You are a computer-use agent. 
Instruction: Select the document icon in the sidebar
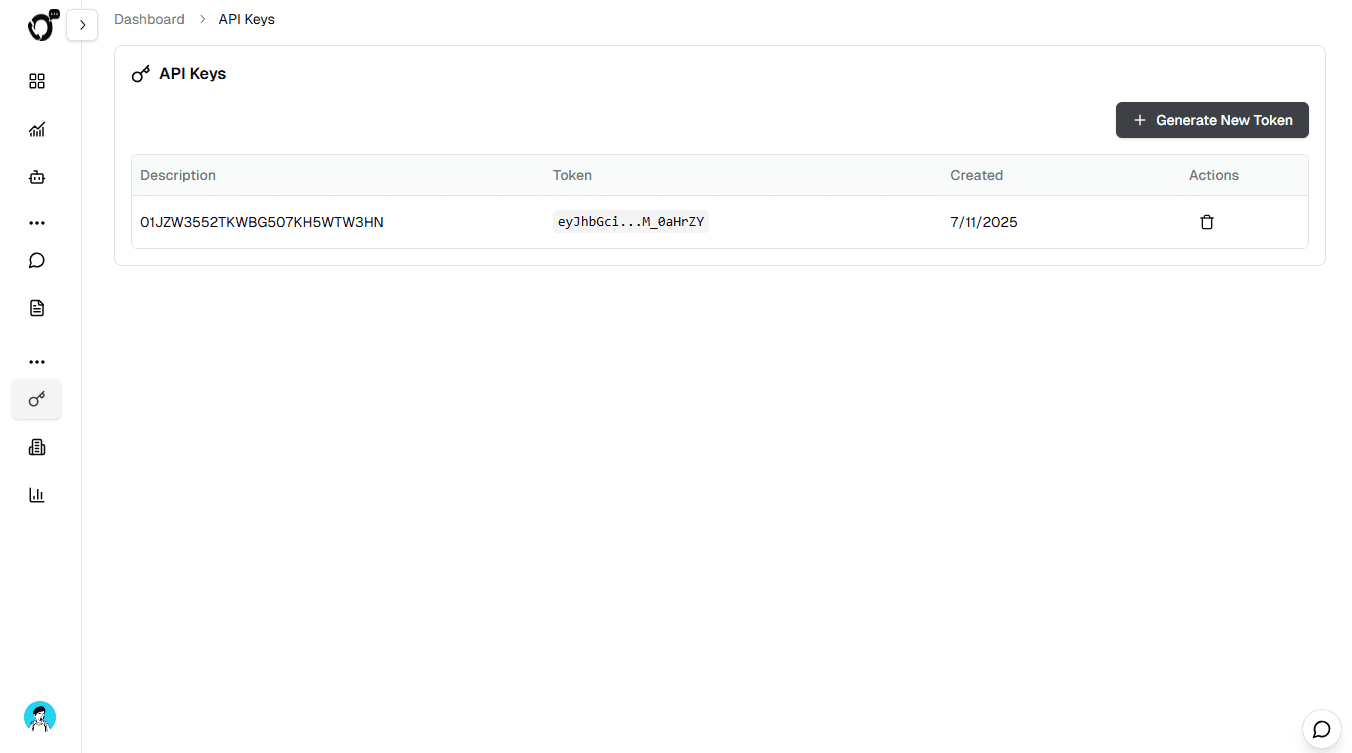[37, 307]
